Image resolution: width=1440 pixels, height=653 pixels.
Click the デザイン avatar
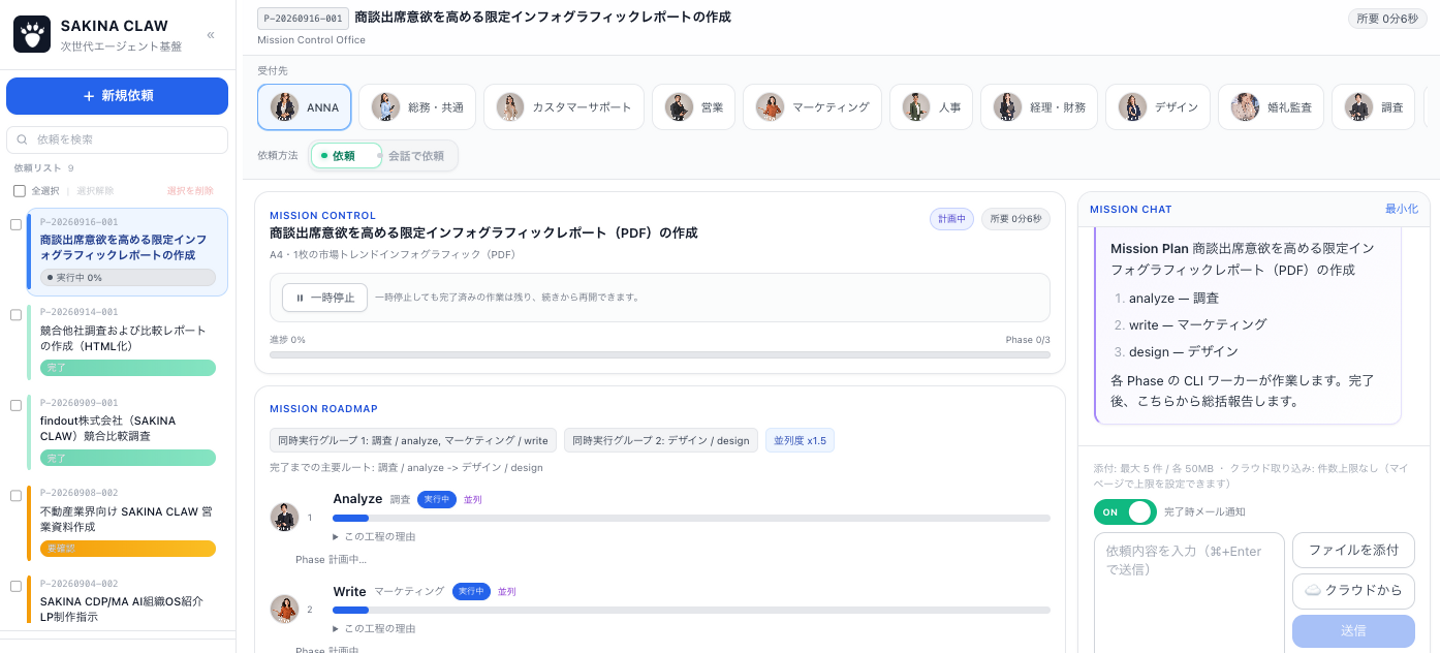pyautogui.click(x=1132, y=107)
